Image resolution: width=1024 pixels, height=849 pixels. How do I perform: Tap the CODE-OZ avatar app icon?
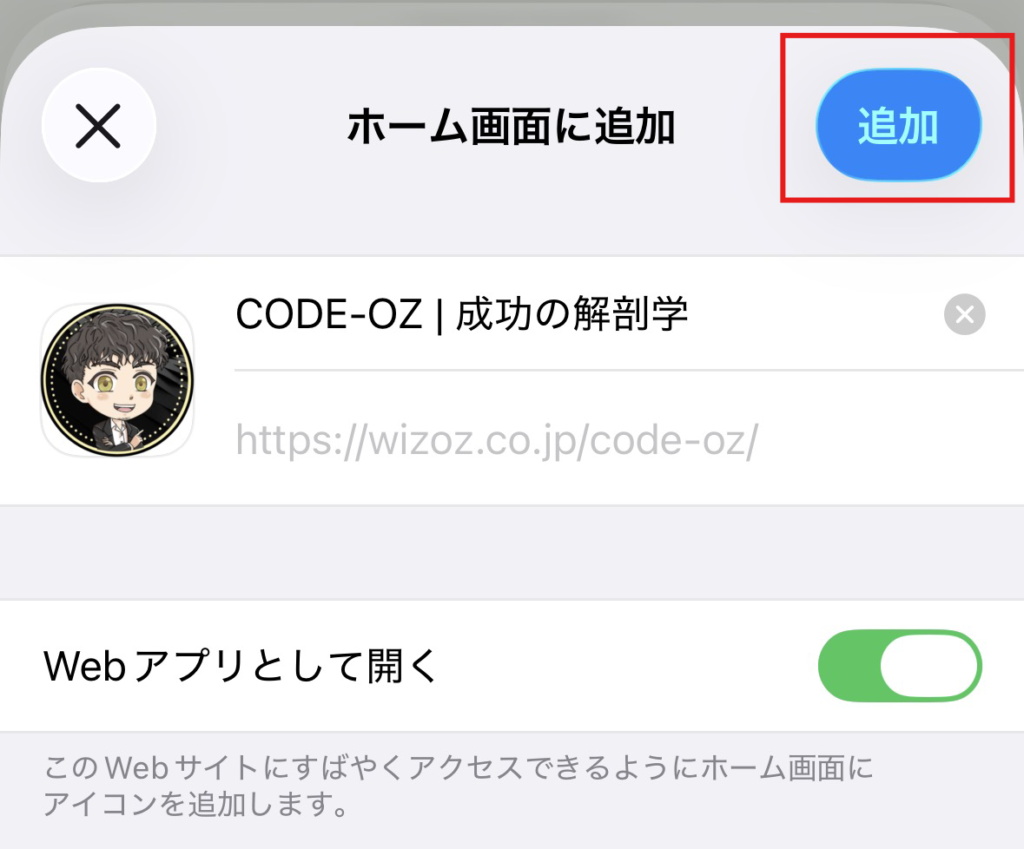point(118,380)
